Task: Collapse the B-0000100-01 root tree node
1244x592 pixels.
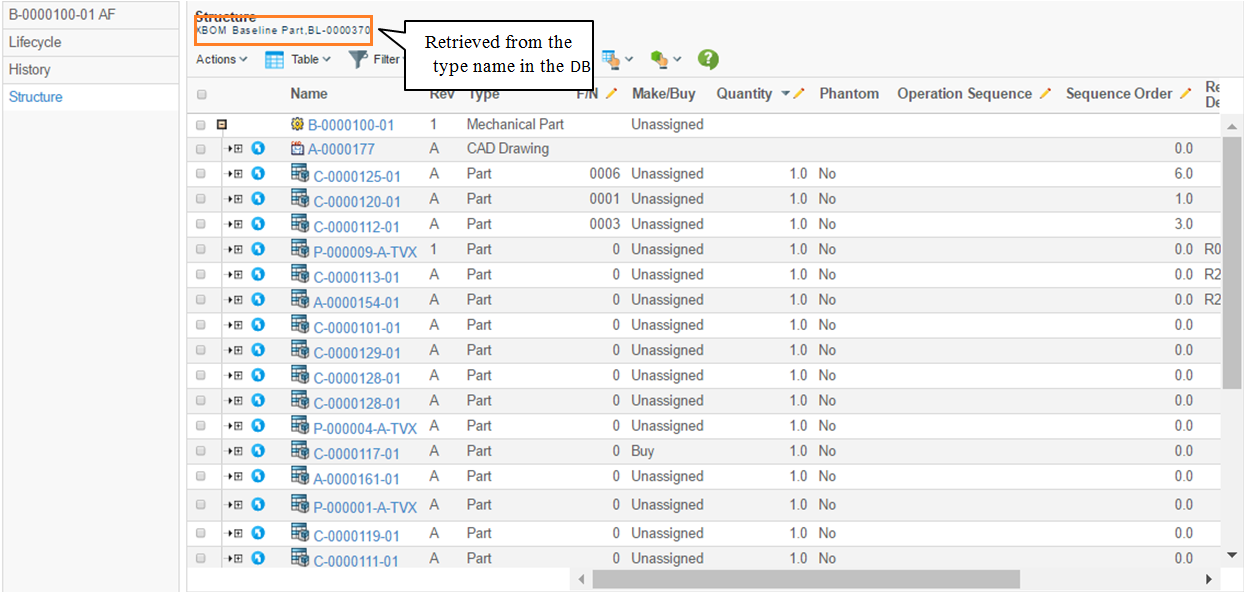Action: (x=222, y=125)
